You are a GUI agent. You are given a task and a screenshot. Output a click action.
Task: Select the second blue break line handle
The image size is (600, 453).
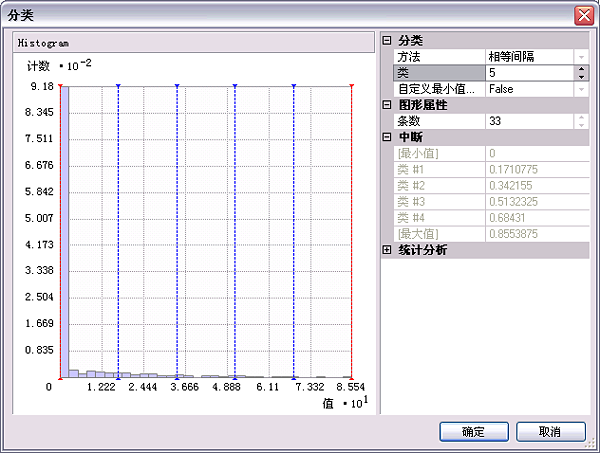point(177,87)
